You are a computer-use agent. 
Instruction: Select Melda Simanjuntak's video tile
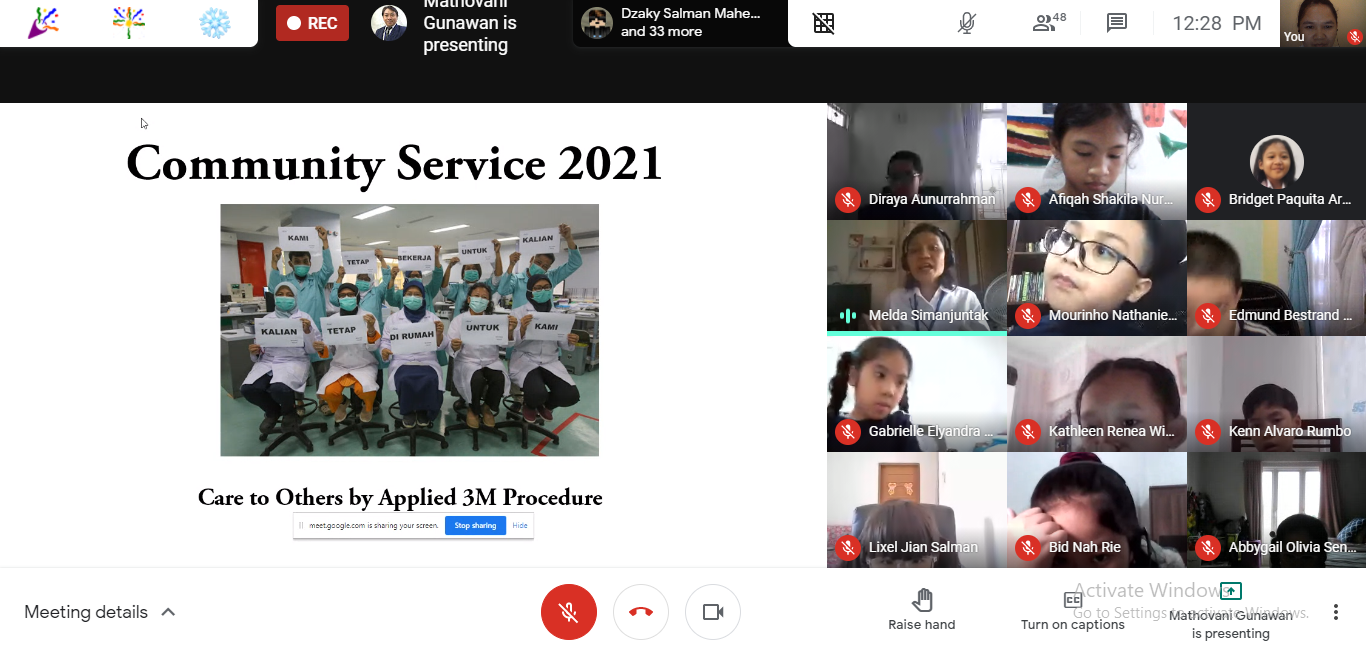pos(916,277)
